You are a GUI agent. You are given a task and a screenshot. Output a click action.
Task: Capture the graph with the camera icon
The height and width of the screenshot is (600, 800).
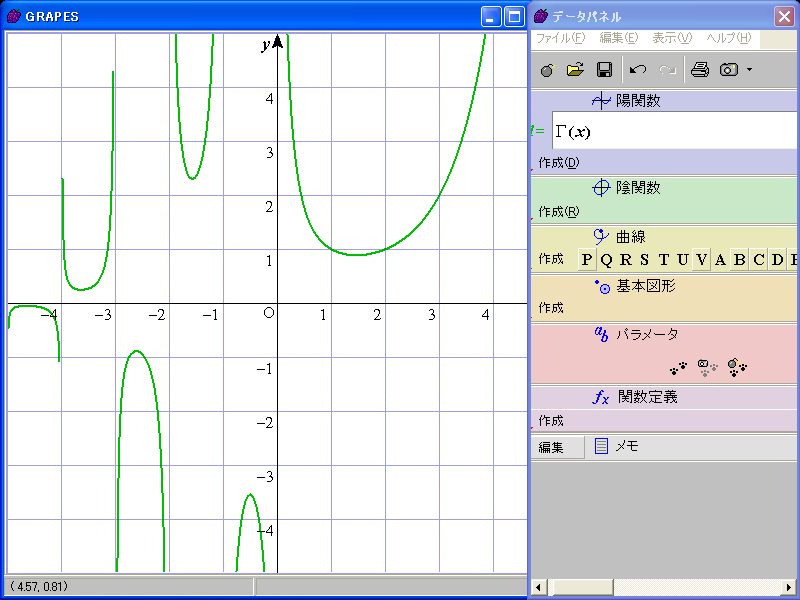tap(729, 70)
